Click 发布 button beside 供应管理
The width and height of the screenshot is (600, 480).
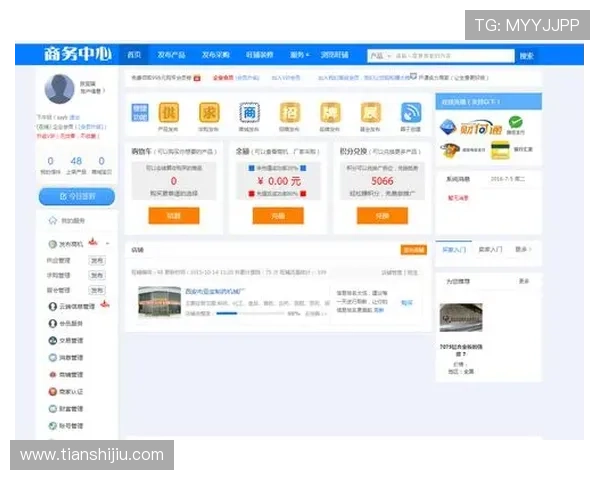click(x=97, y=261)
